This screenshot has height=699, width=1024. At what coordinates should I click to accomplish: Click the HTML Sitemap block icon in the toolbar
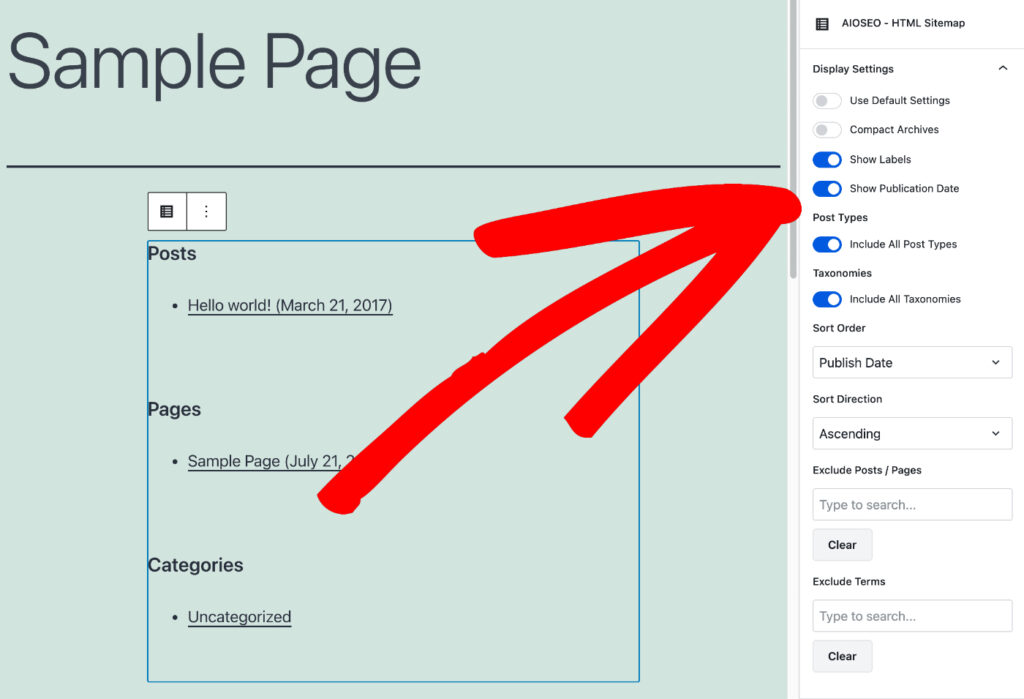pyautogui.click(x=166, y=211)
